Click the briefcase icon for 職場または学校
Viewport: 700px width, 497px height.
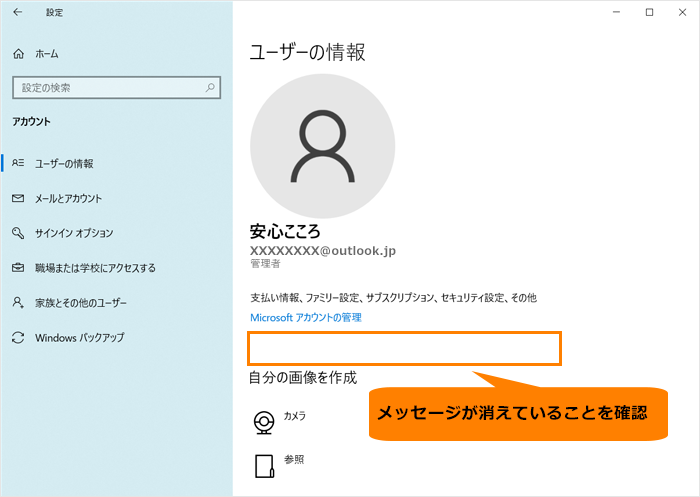click(x=18, y=267)
